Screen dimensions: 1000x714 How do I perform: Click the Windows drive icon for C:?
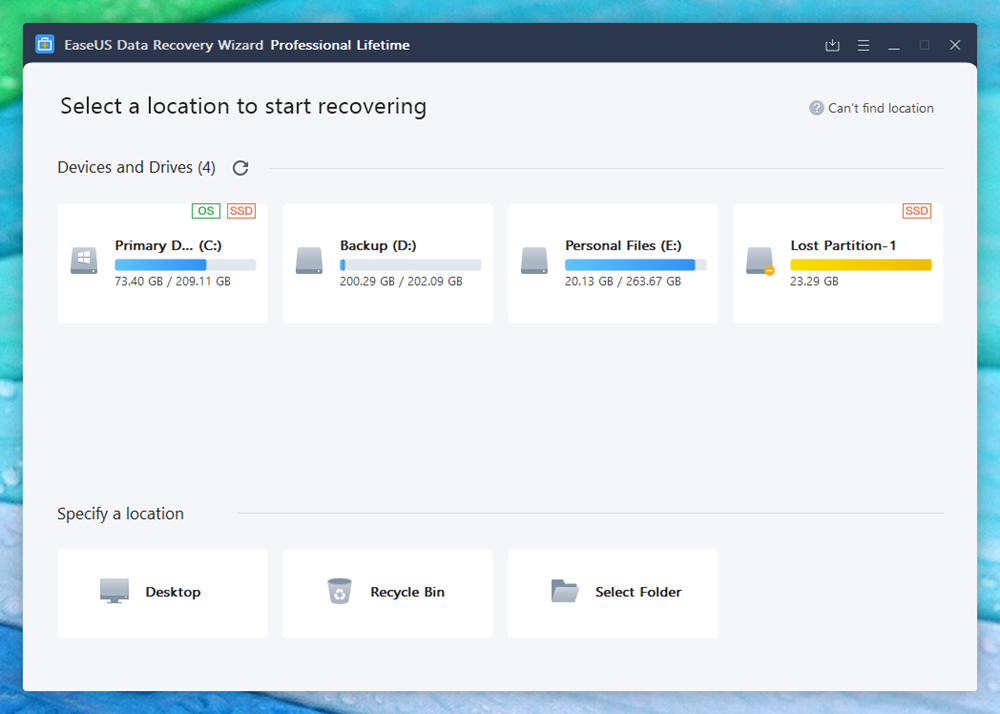[x=84, y=262]
